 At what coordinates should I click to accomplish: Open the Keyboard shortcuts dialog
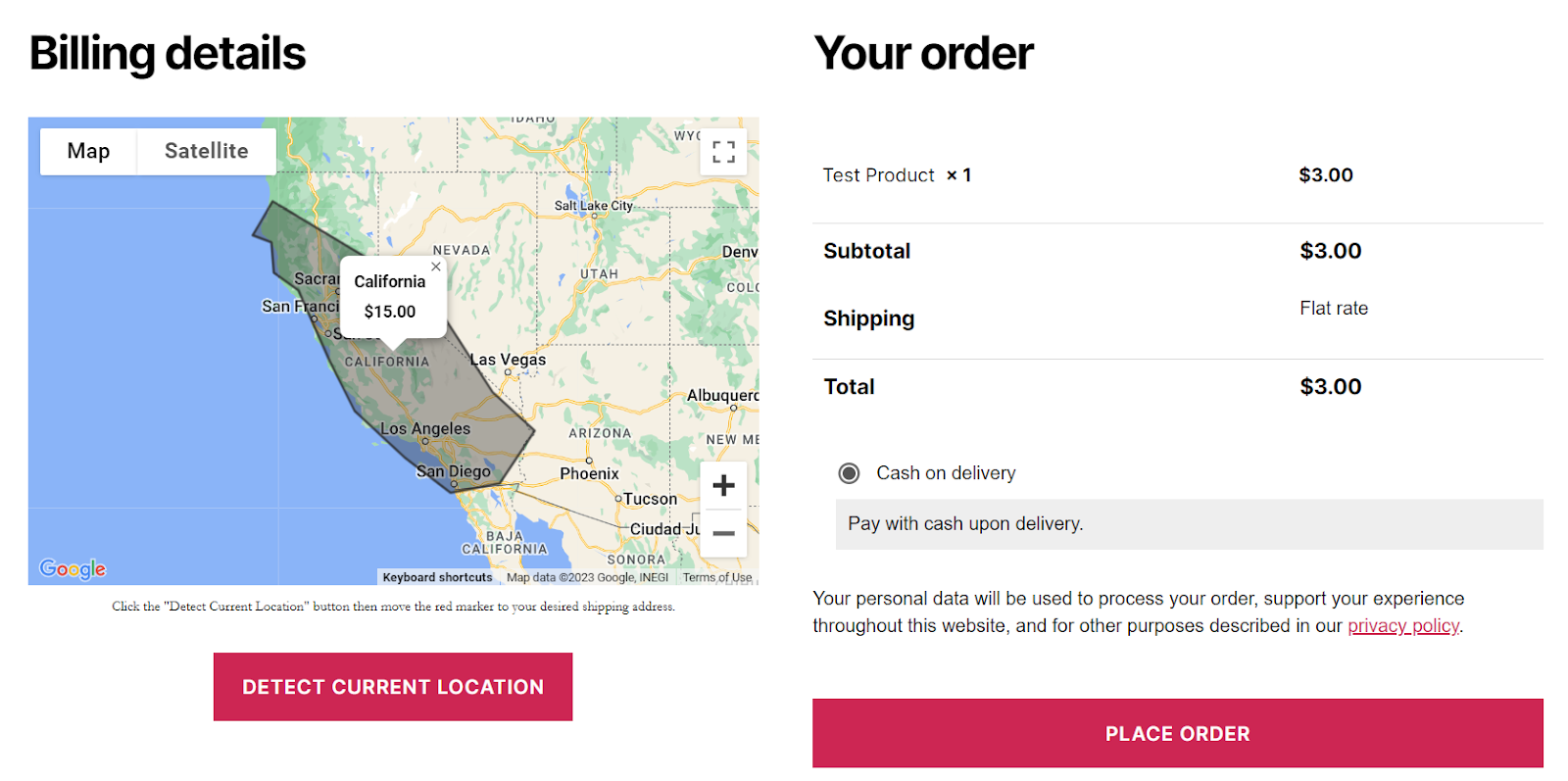[437, 577]
